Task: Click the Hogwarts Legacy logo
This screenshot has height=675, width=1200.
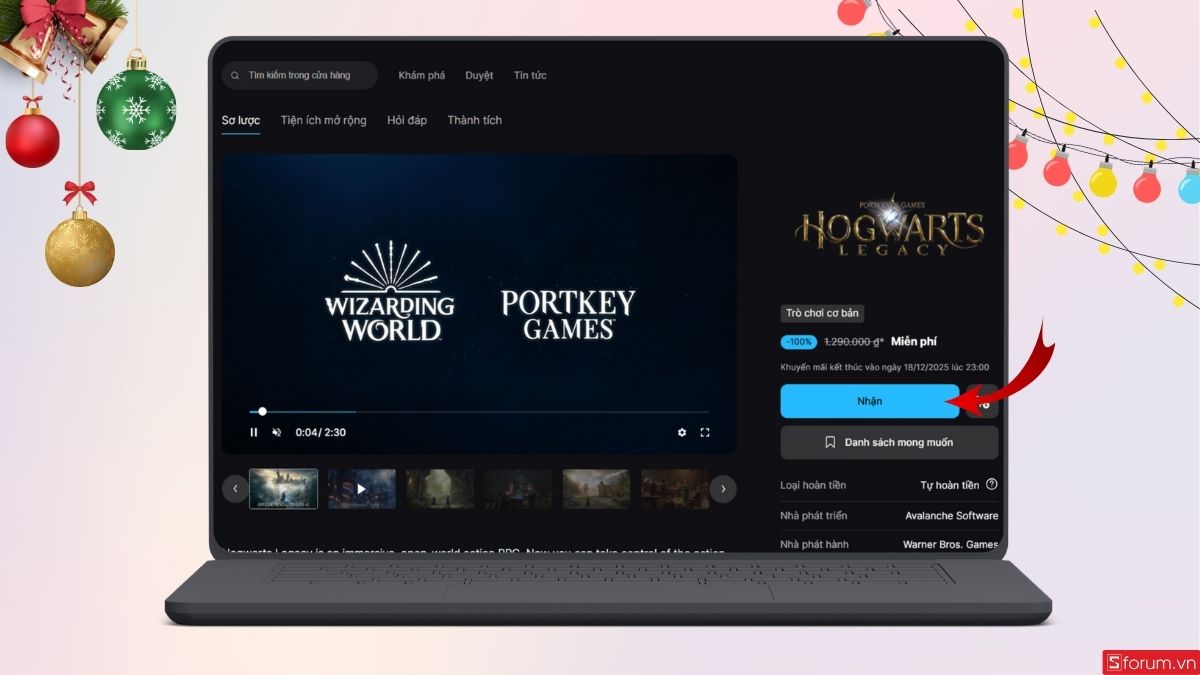Action: (889, 225)
